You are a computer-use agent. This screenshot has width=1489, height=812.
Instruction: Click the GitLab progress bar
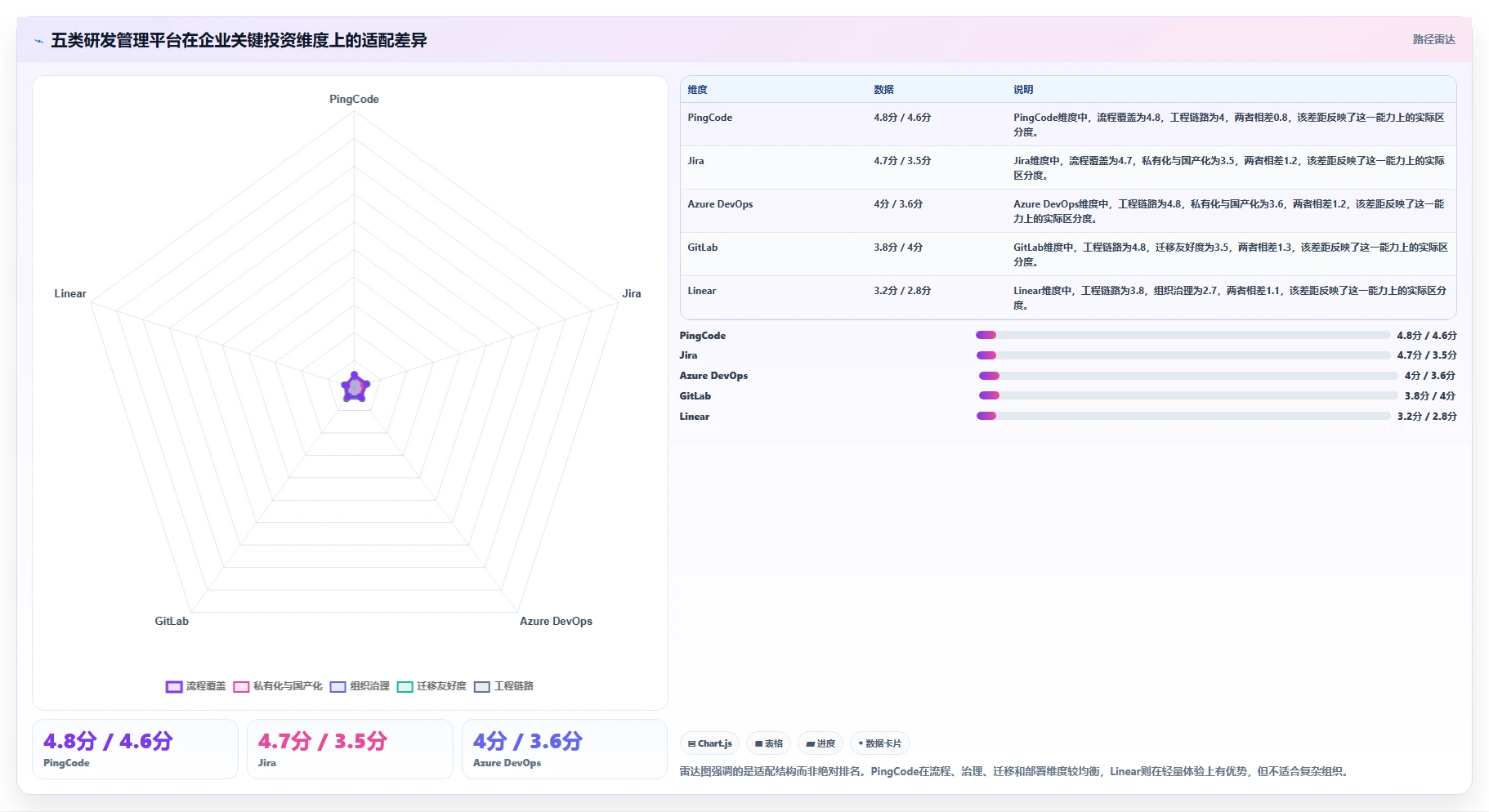click(1188, 395)
